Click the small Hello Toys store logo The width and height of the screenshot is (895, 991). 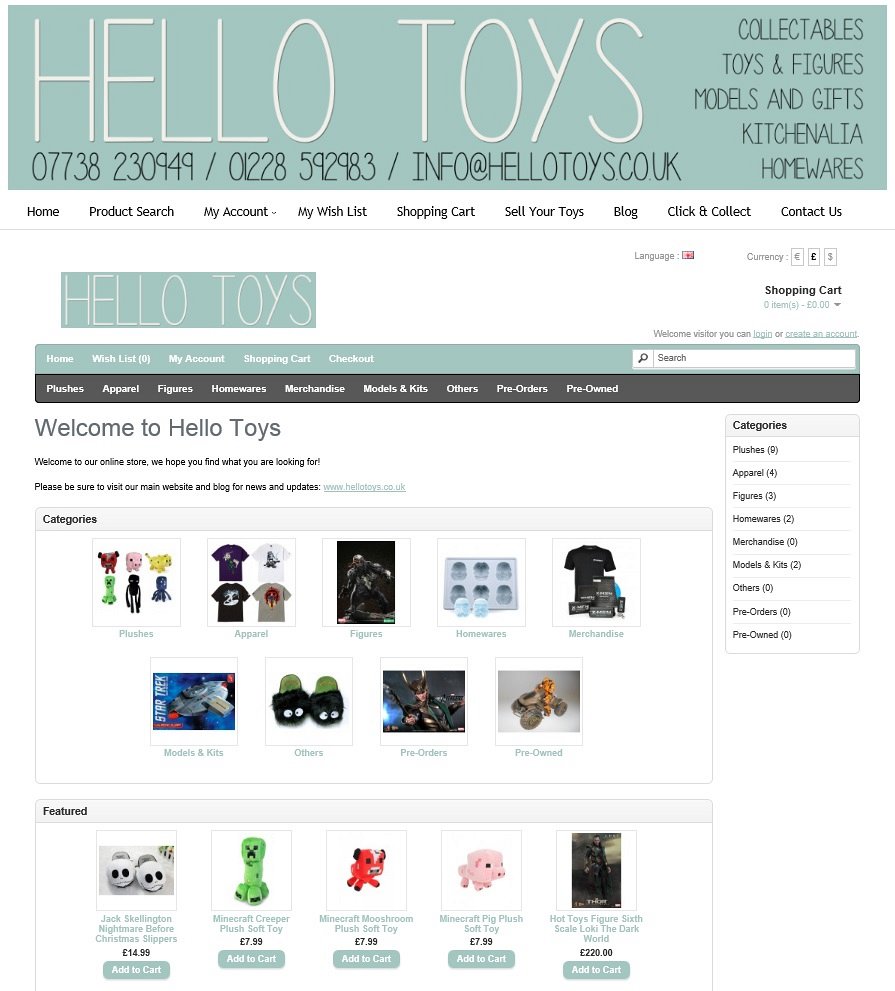pyautogui.click(x=188, y=300)
